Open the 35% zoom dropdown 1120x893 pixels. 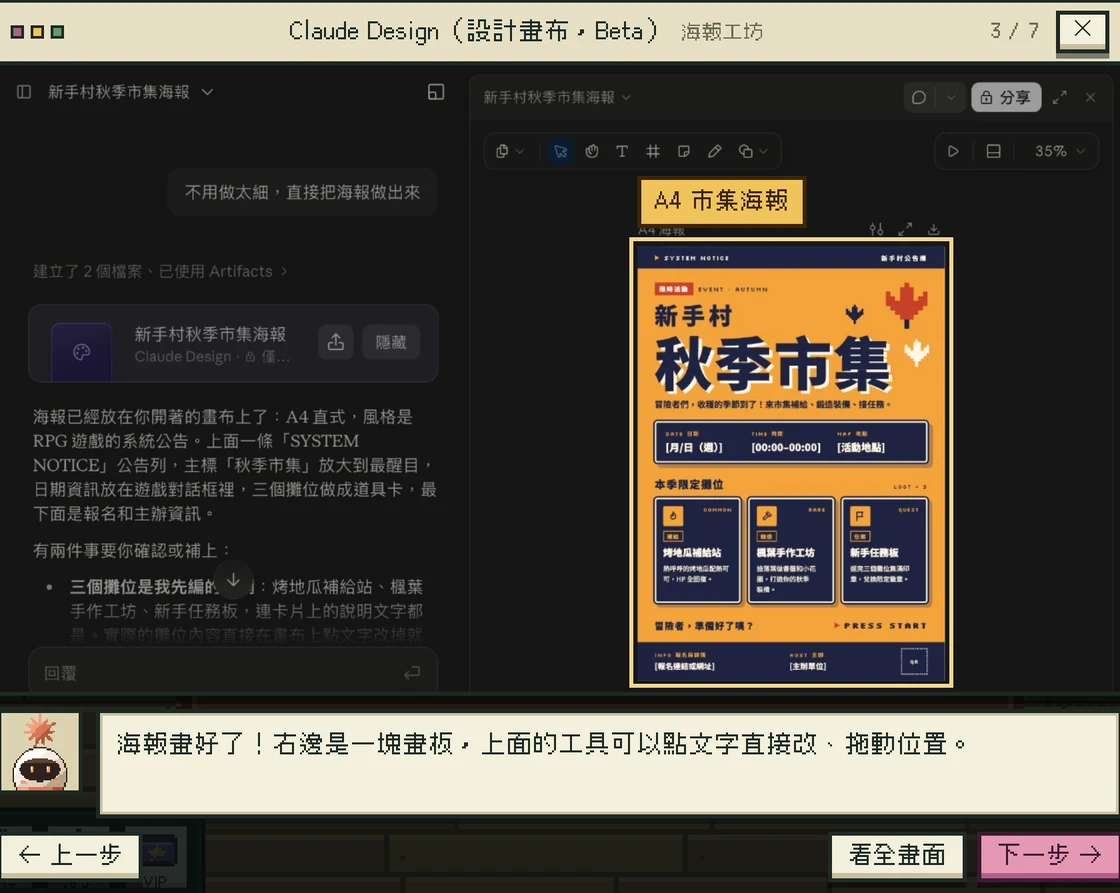point(1059,151)
